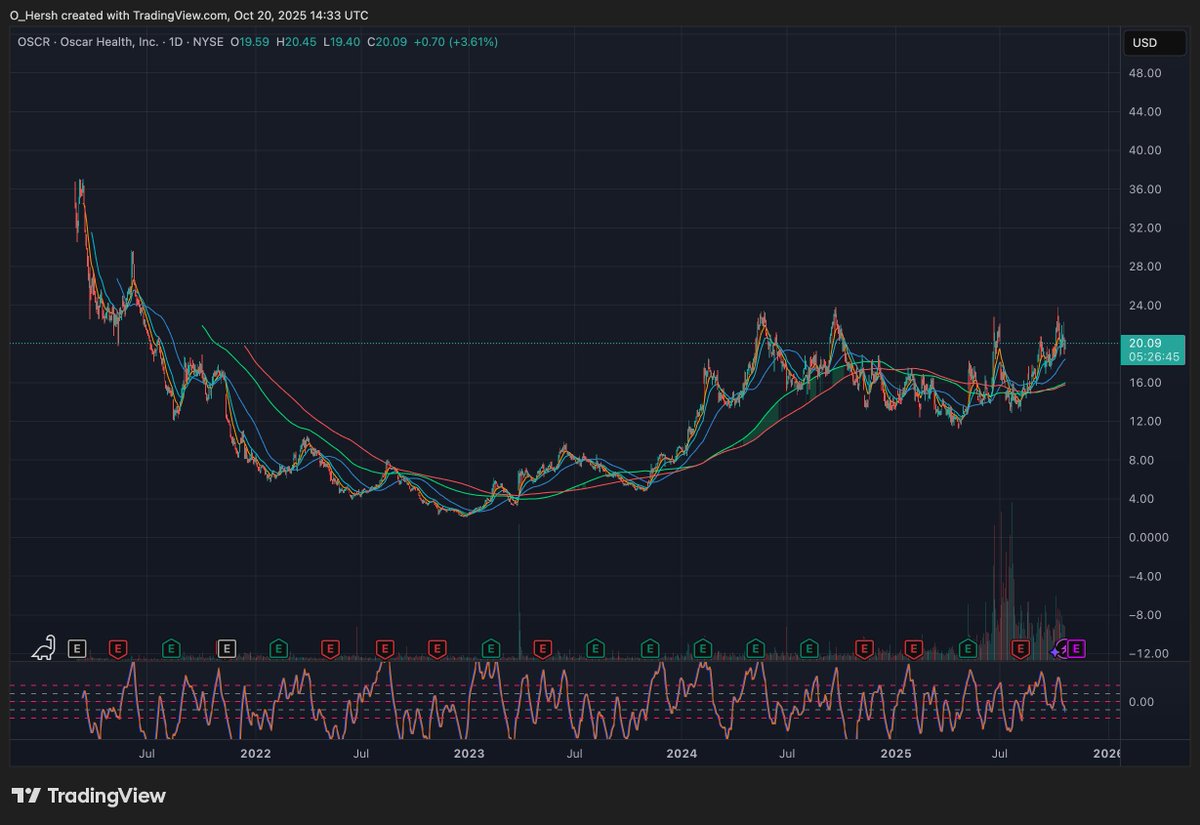The height and width of the screenshot is (825, 1200).
Task: Click the bar countdown 05:26:45
Action: [1153, 356]
